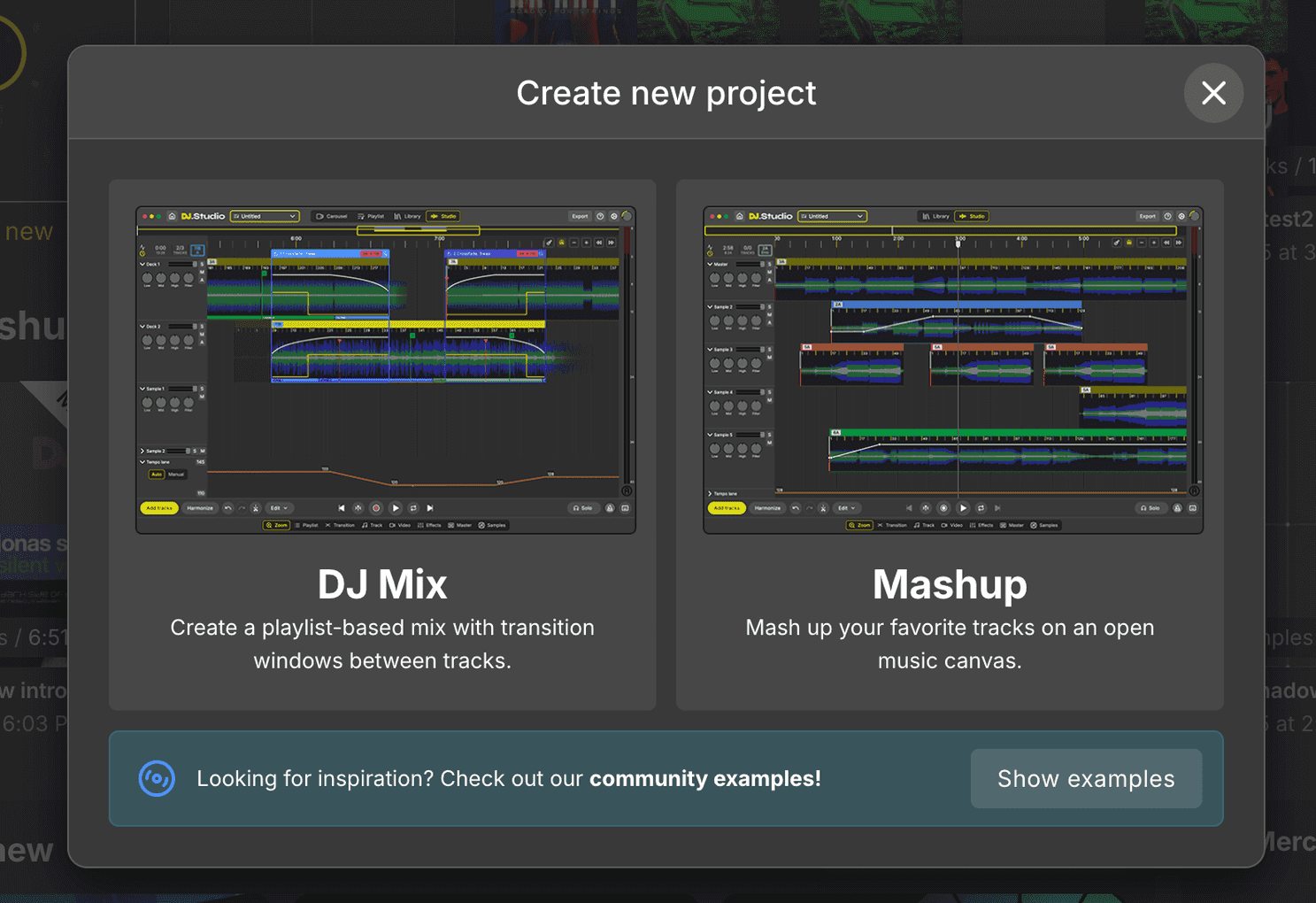Toggle Auto tempo mode in DJ Mix preview
This screenshot has height=903, width=1316.
[157, 475]
